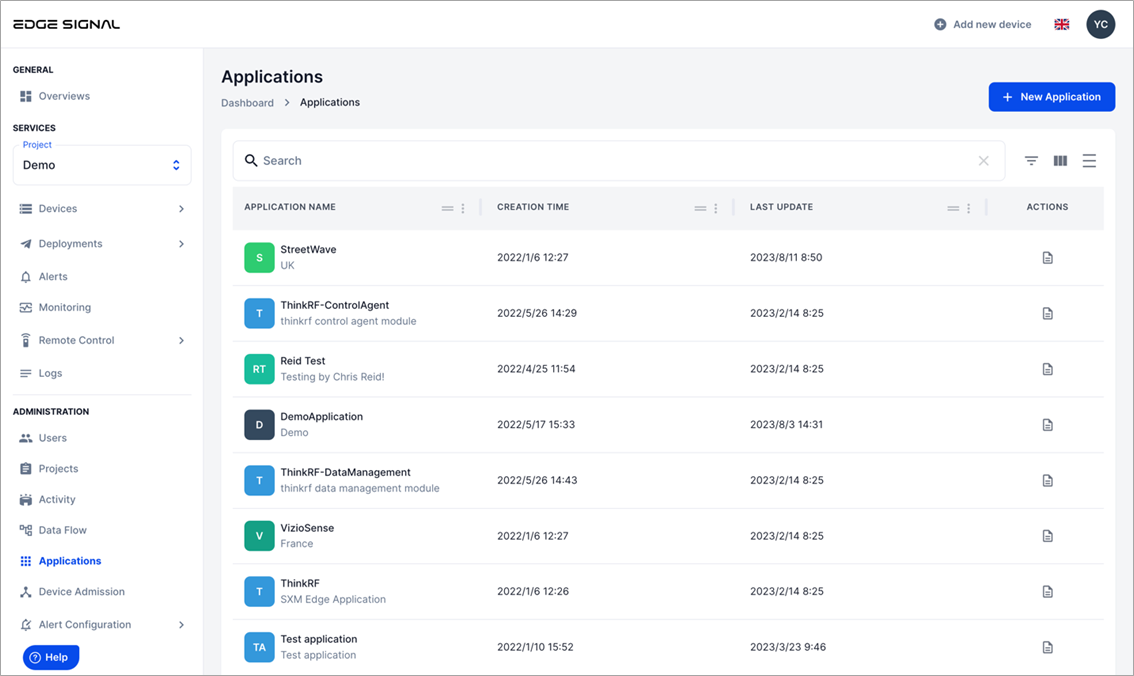The image size is (1134, 676).
Task: Click the 'Testing by Chris Reid!' description
Action: (x=333, y=377)
